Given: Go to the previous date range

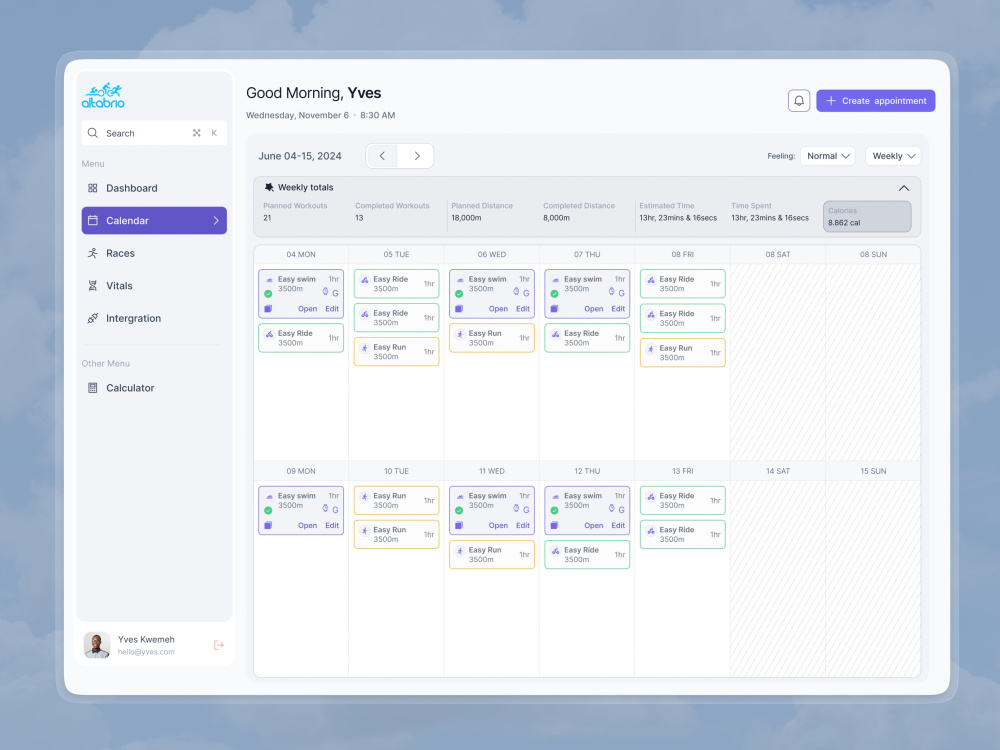Looking at the screenshot, I should click(x=382, y=156).
